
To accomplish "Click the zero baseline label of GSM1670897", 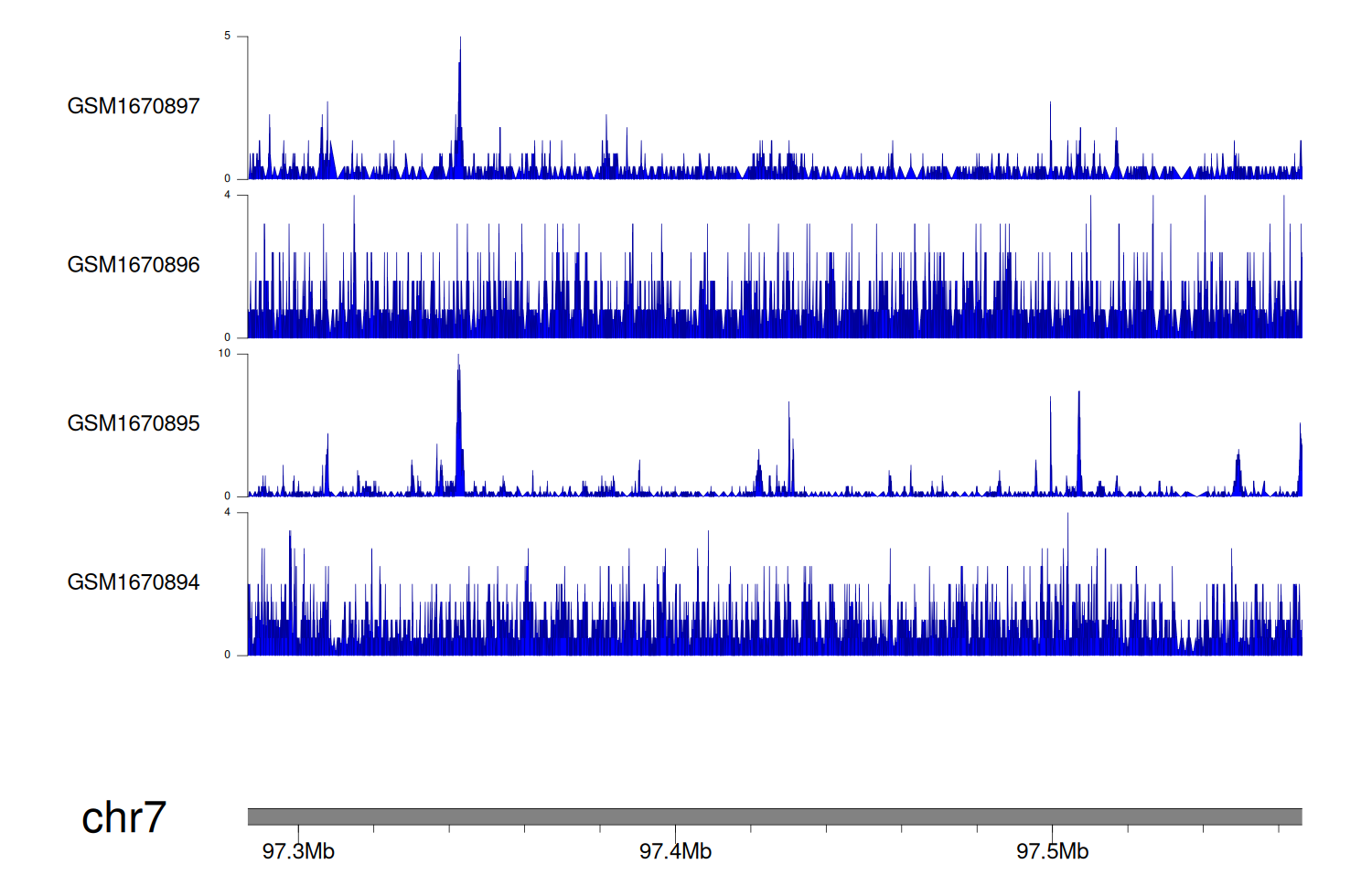I will click(228, 178).
